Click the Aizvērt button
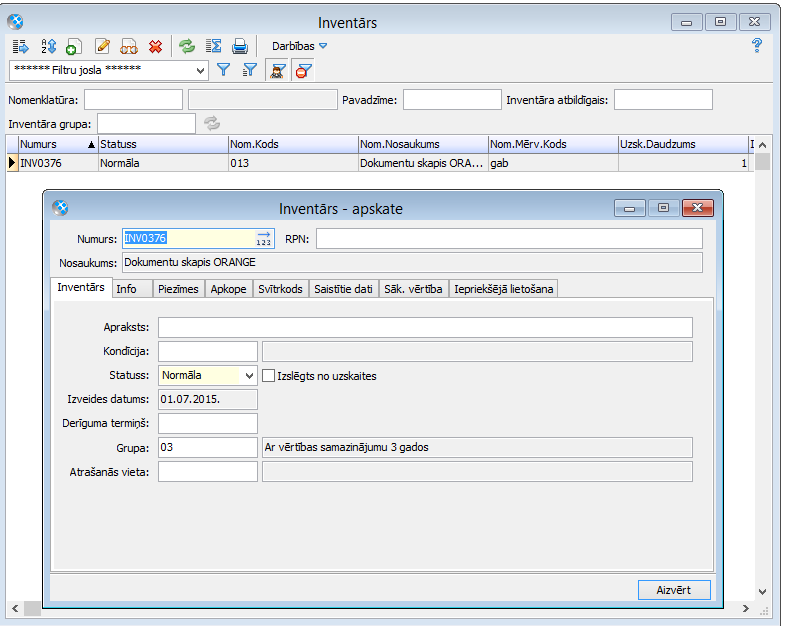The width and height of the screenshot is (788, 626). point(674,590)
